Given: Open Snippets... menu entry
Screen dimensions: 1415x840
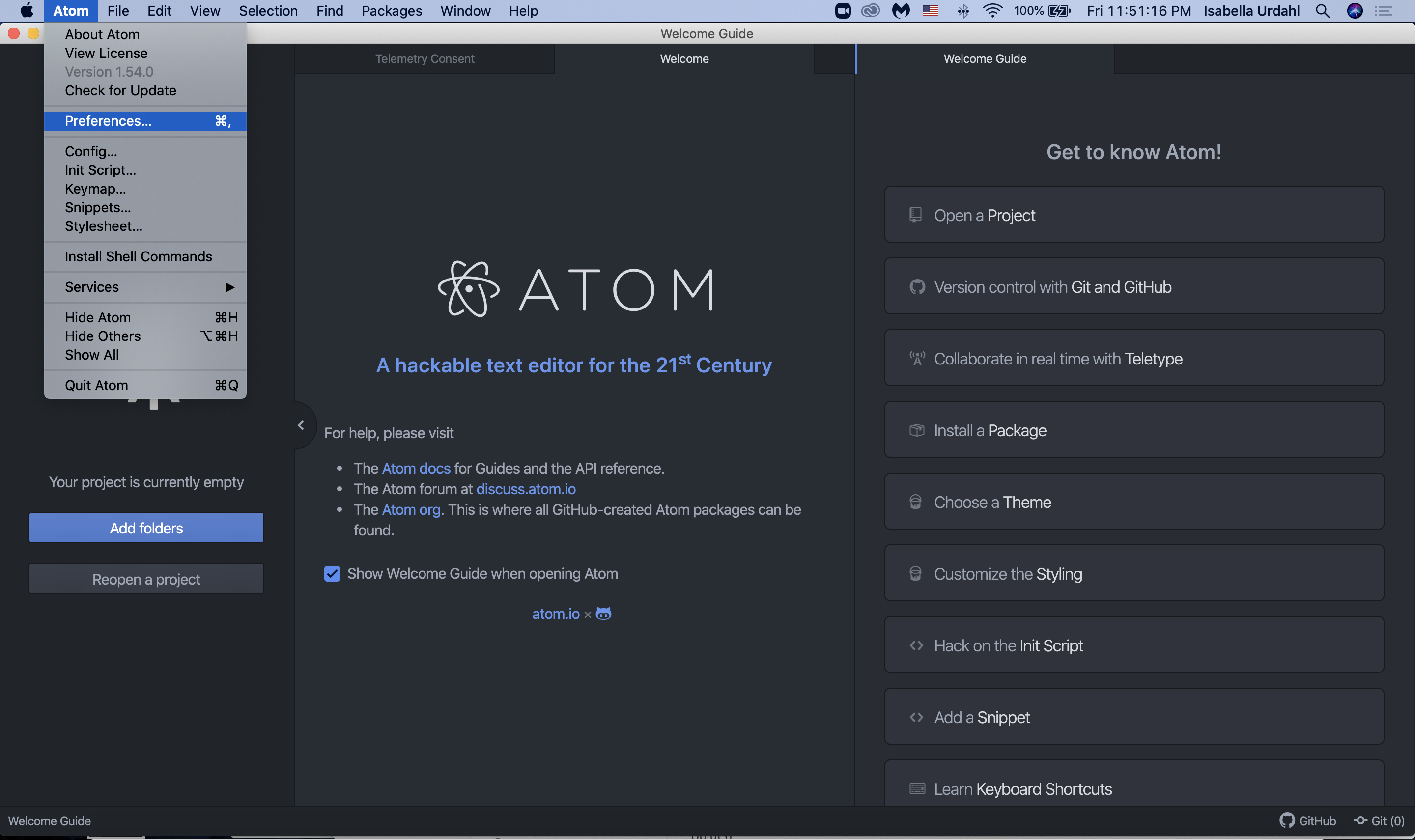Looking at the screenshot, I should (x=145, y=208).
